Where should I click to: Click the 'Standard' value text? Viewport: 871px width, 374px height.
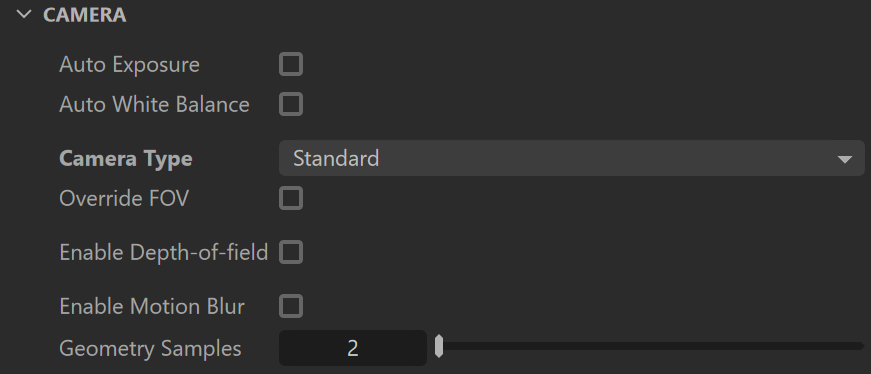click(336, 158)
